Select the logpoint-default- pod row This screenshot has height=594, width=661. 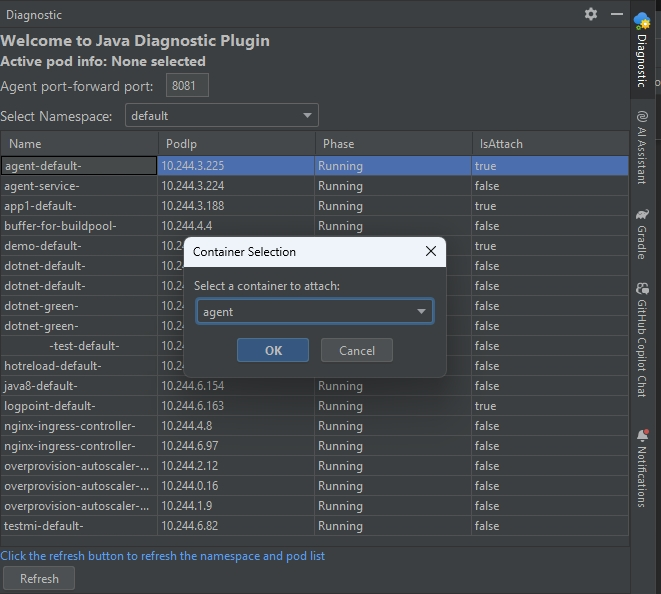click(x=80, y=406)
